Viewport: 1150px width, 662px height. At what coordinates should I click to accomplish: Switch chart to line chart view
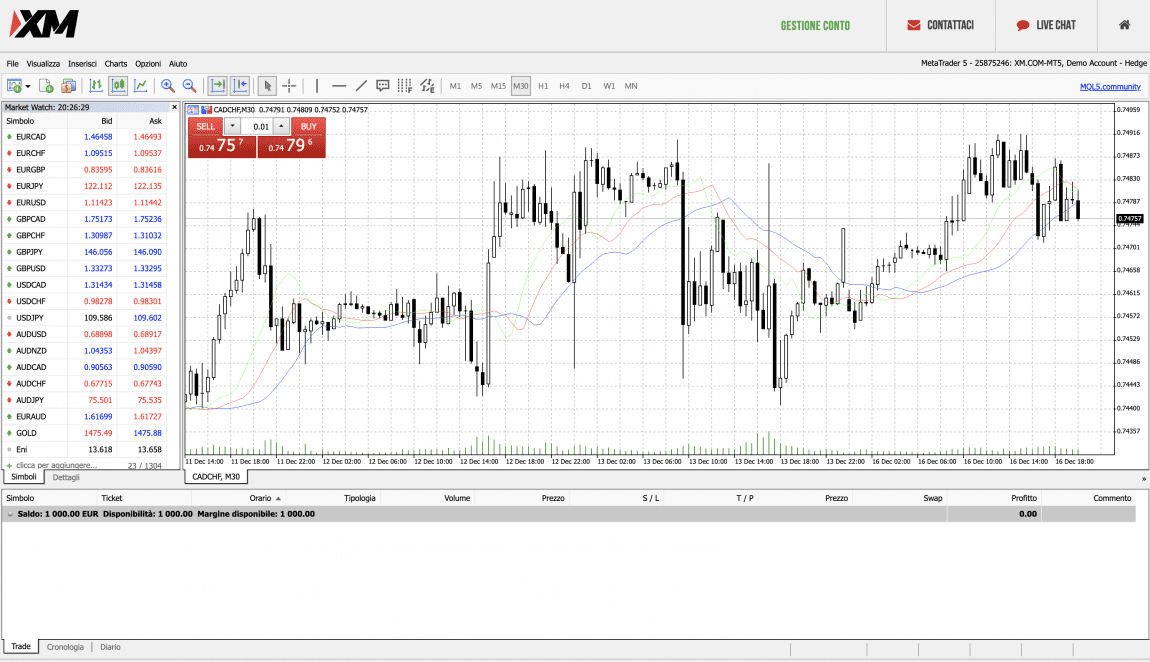click(x=141, y=86)
